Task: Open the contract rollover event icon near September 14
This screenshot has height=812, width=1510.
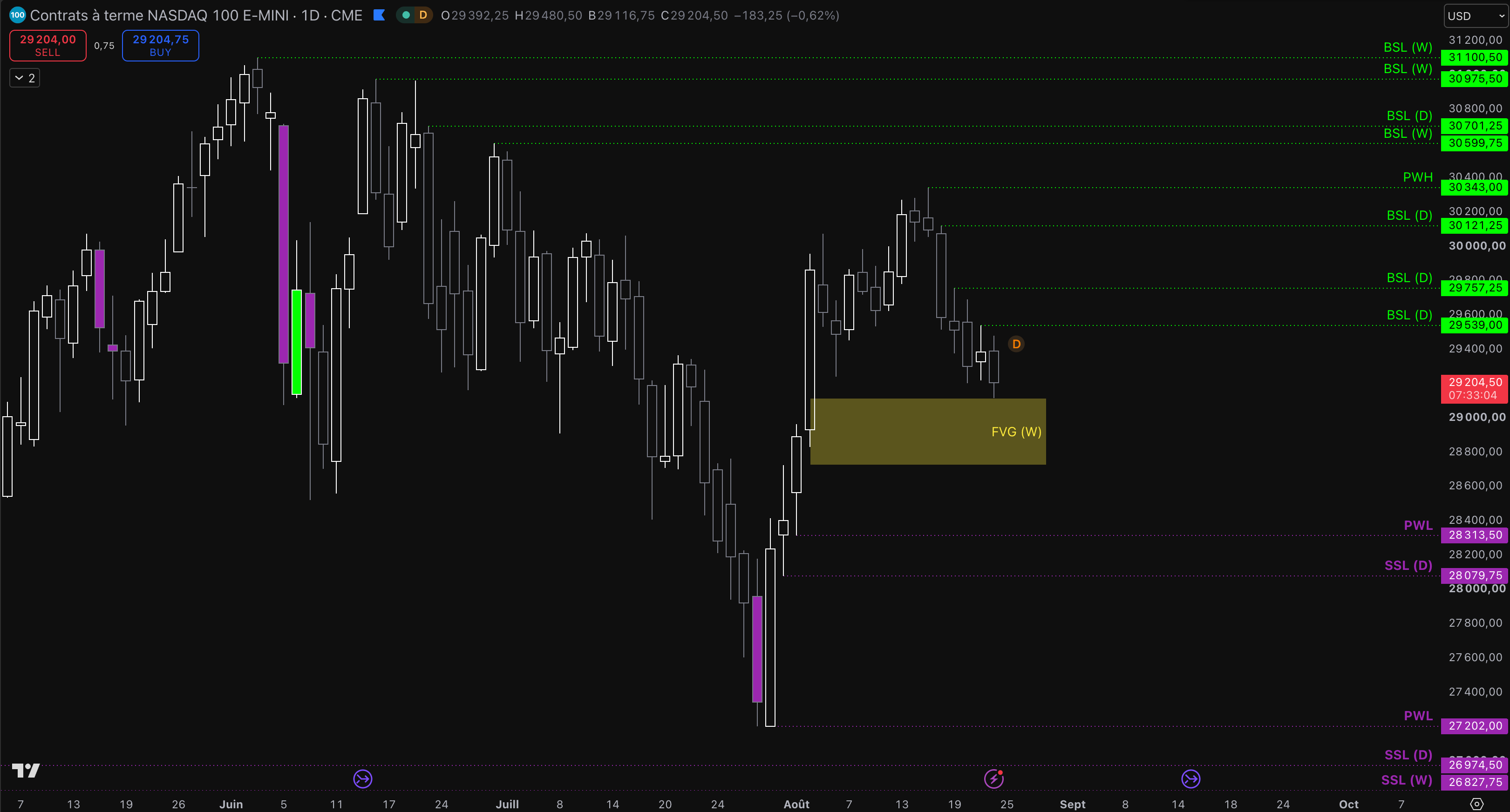Action: click(1190, 778)
